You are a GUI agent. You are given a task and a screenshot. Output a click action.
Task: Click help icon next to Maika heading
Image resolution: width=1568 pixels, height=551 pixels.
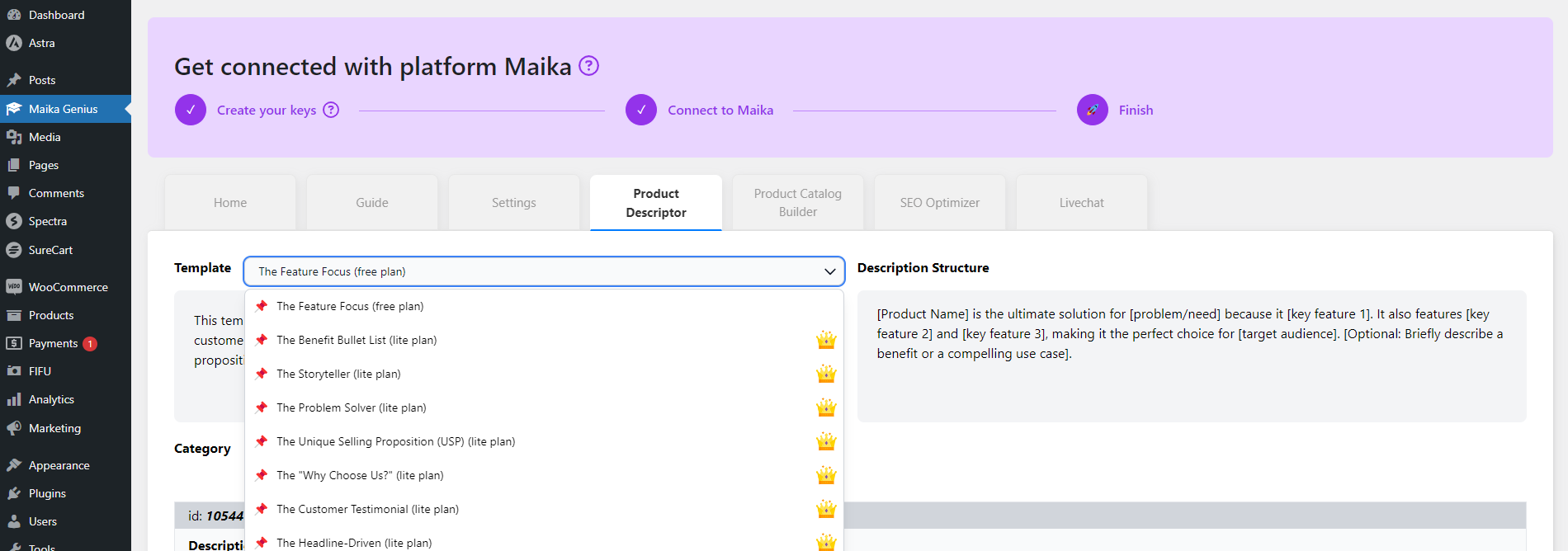point(588,65)
